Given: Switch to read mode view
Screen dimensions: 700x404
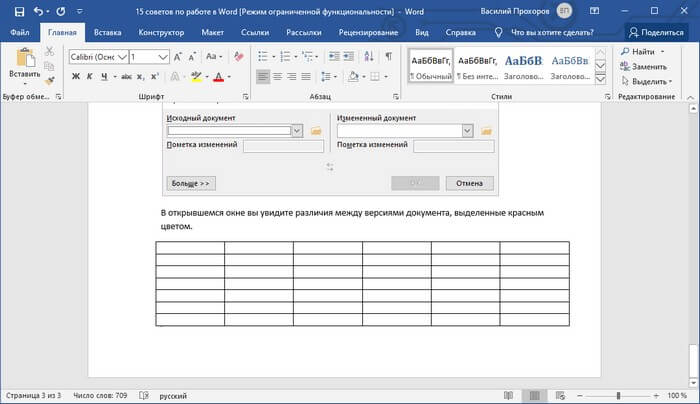Looking at the screenshot, I should tap(508, 396).
